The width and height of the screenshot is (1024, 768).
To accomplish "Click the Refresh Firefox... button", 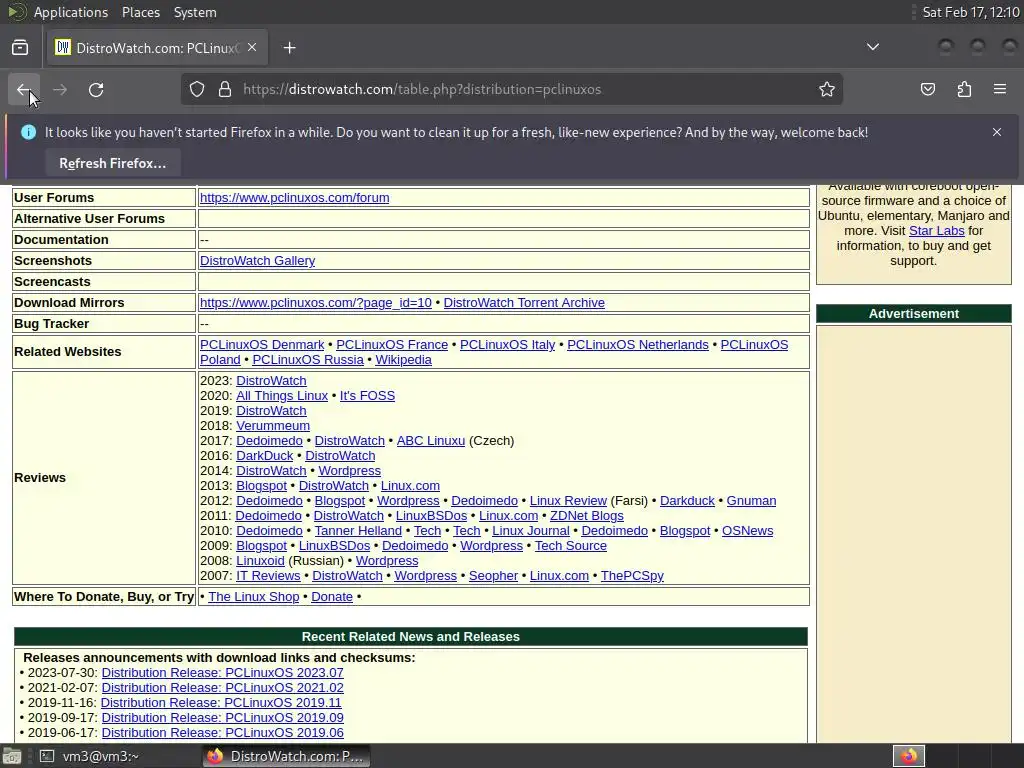I will coord(113,163).
